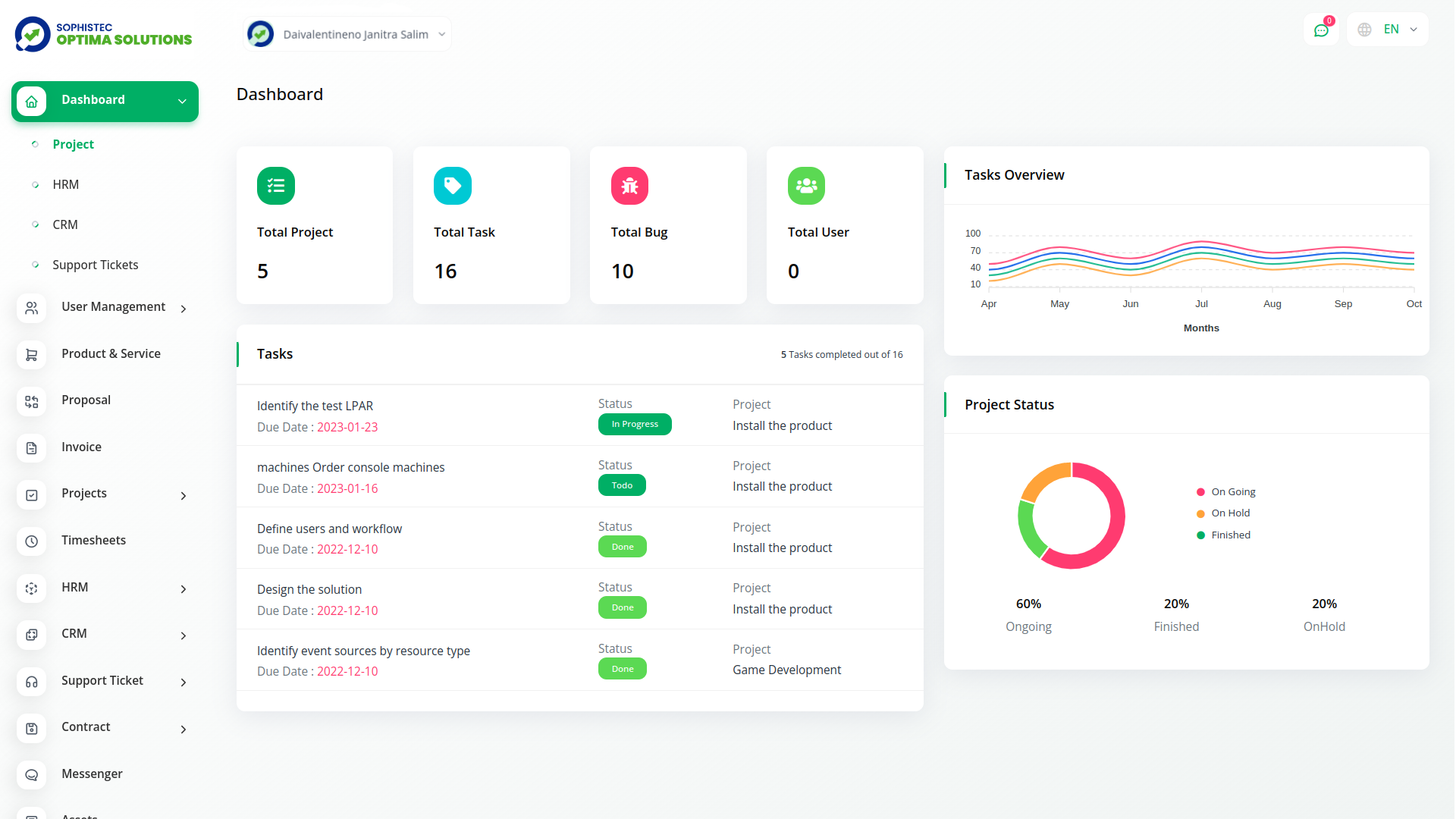Click the Proposal icon in the sidebar
1456x819 pixels.
(x=31, y=402)
